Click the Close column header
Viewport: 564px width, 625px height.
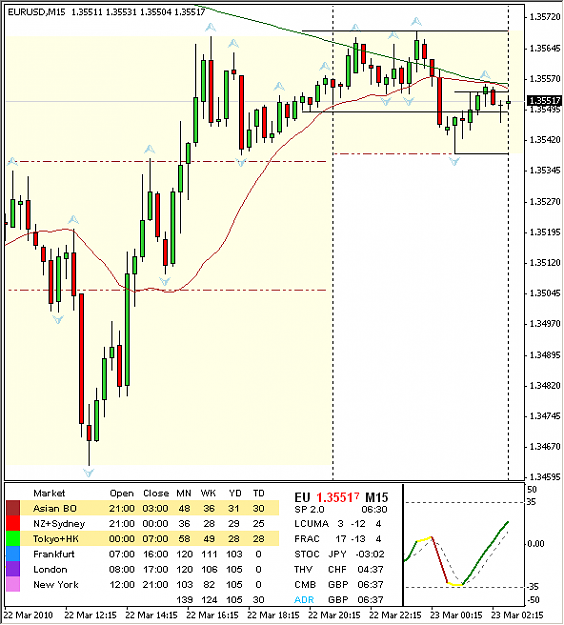click(x=156, y=493)
